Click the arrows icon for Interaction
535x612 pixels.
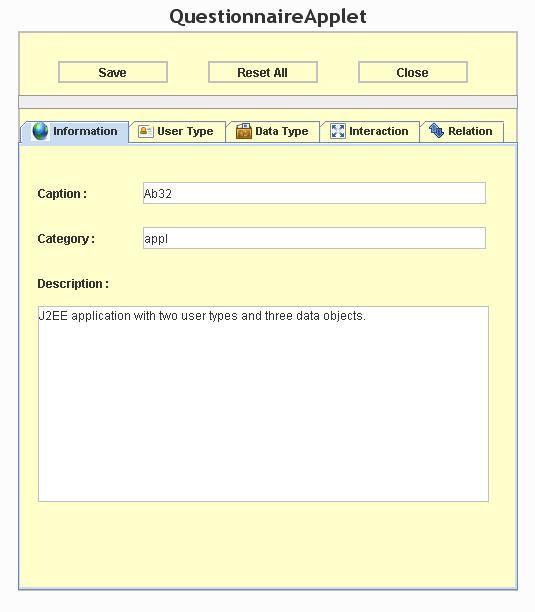(338, 131)
